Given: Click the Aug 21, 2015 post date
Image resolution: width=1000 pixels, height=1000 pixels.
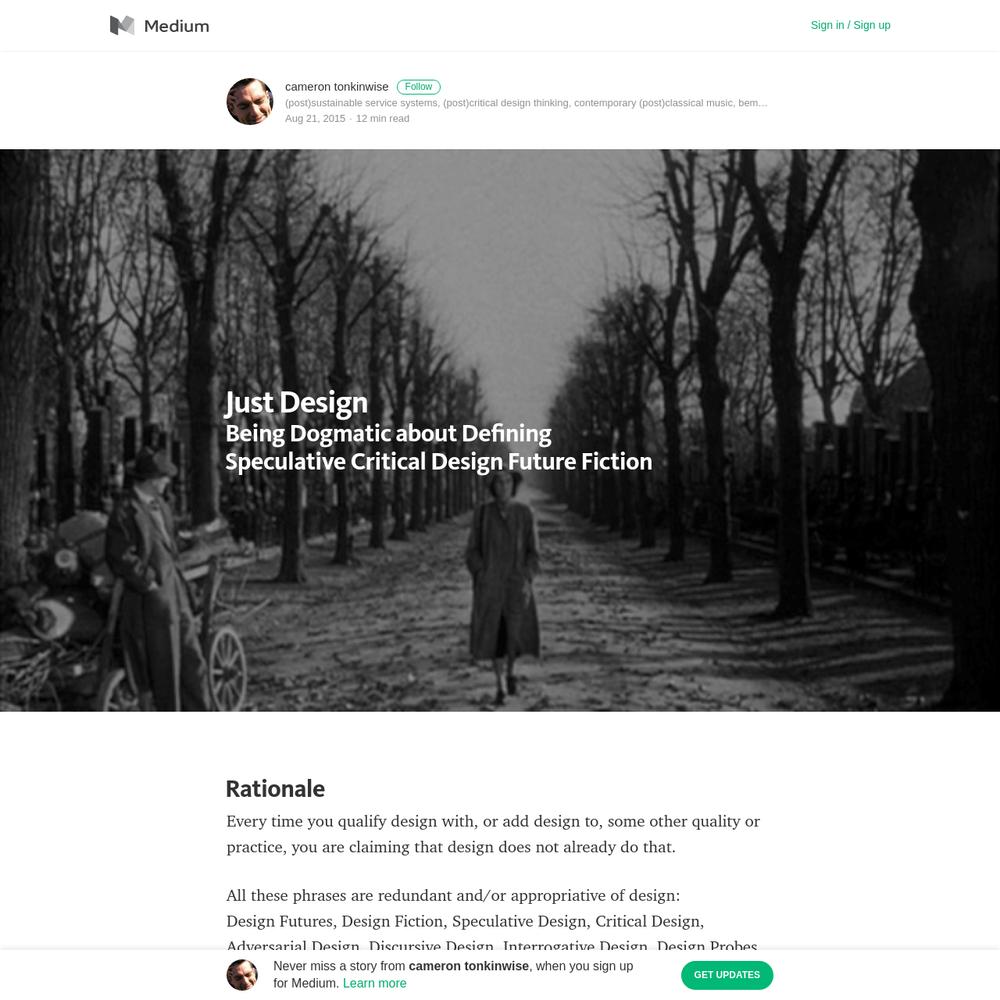Looking at the screenshot, I should (315, 119).
